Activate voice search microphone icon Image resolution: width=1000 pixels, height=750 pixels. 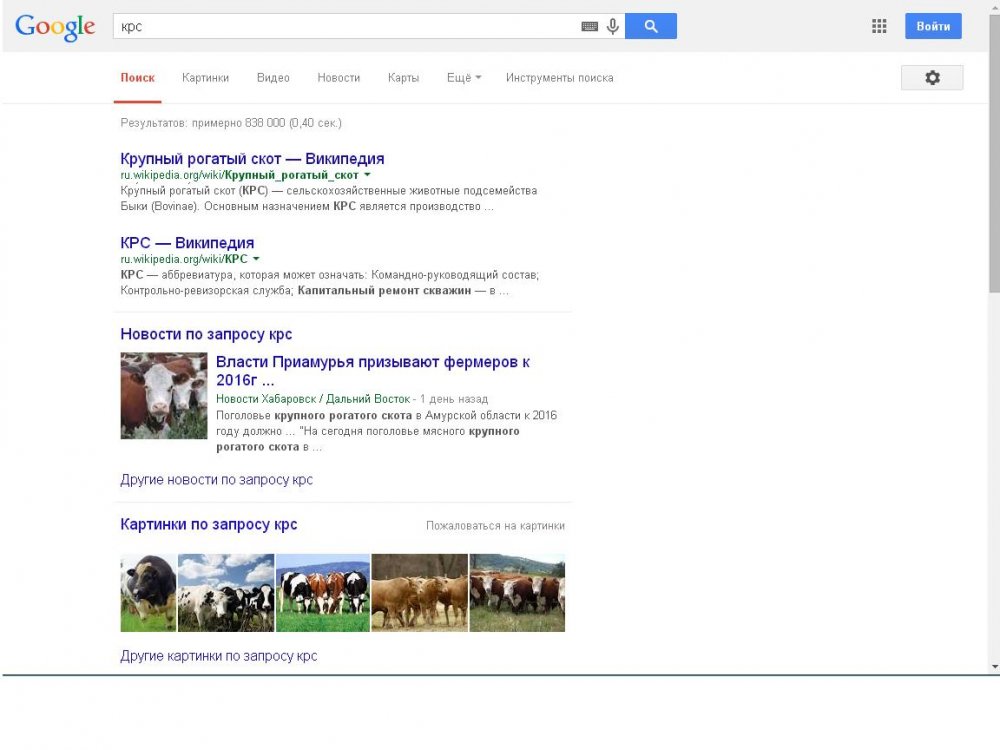[612, 26]
